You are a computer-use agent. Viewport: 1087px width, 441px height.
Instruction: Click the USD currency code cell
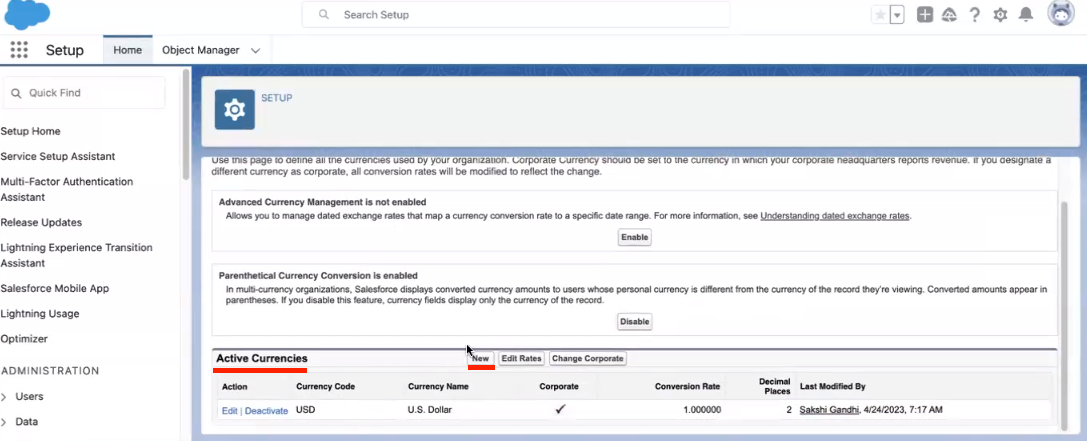pos(306,410)
